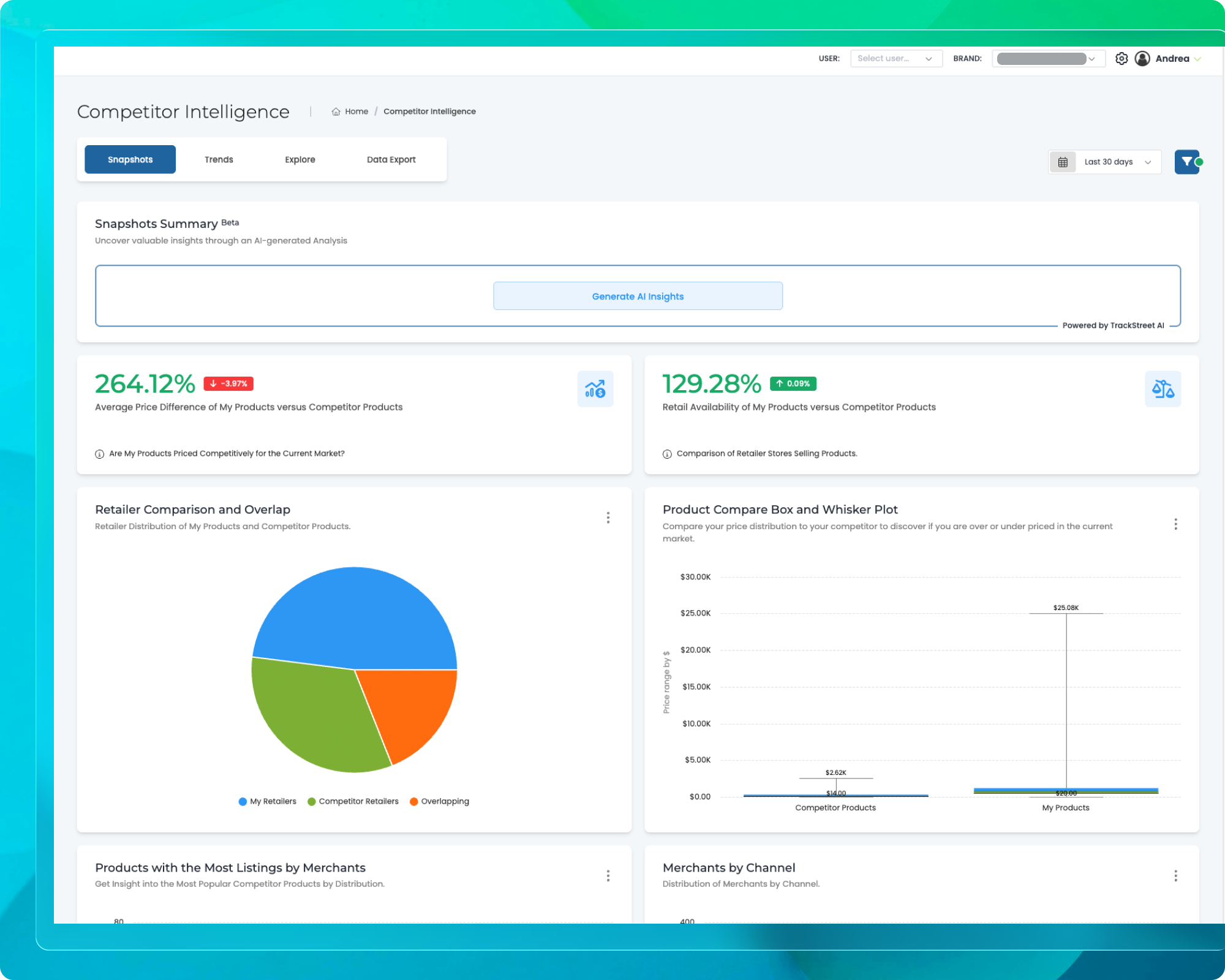Click the info icon about competitive pricing
The width and height of the screenshot is (1225, 980).
pyautogui.click(x=99, y=454)
